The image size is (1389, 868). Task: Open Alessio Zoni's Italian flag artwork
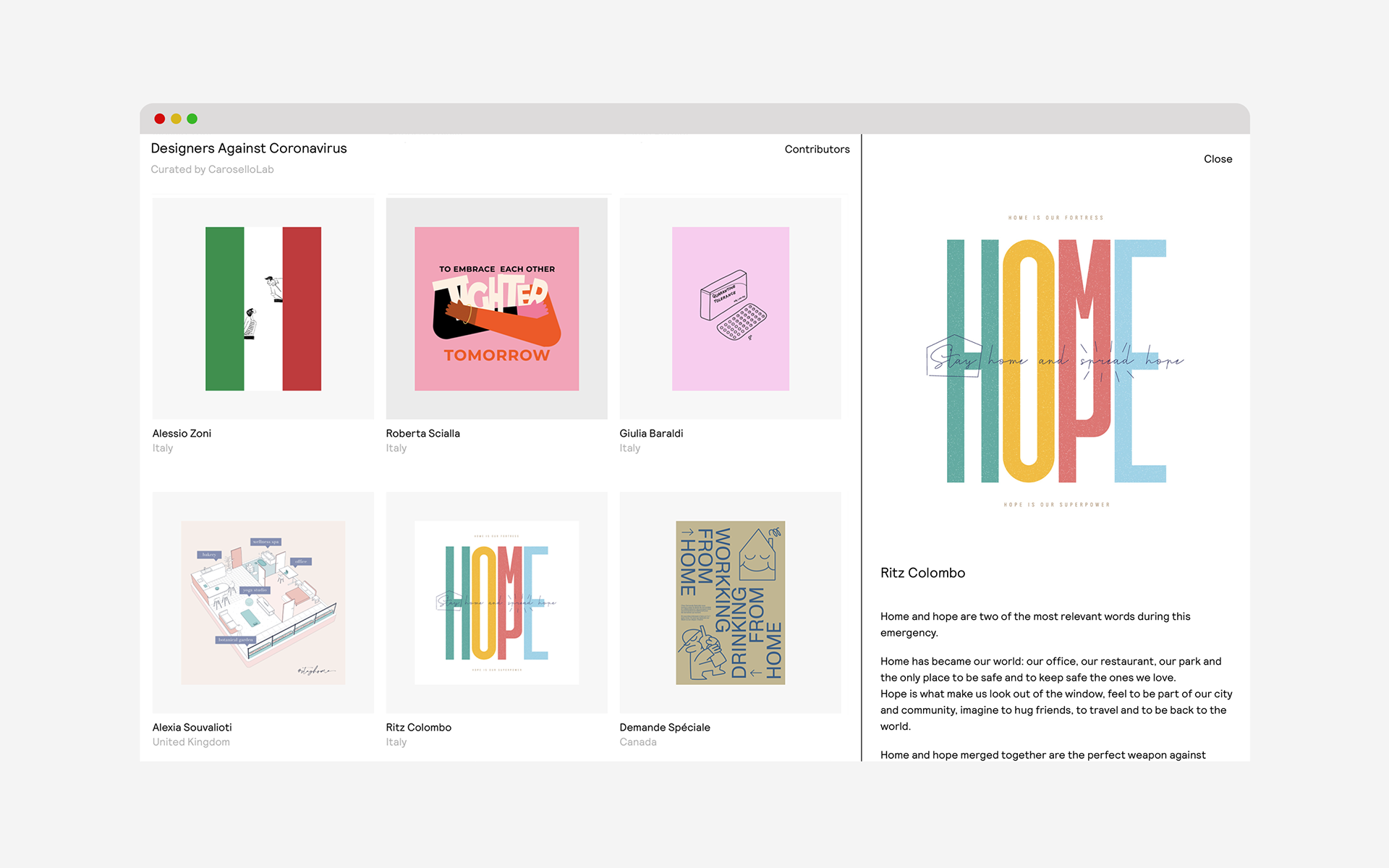coord(263,309)
